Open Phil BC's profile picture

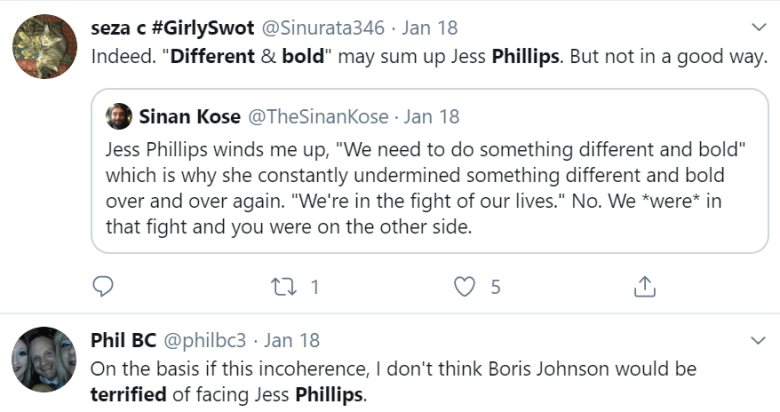pos(43,359)
